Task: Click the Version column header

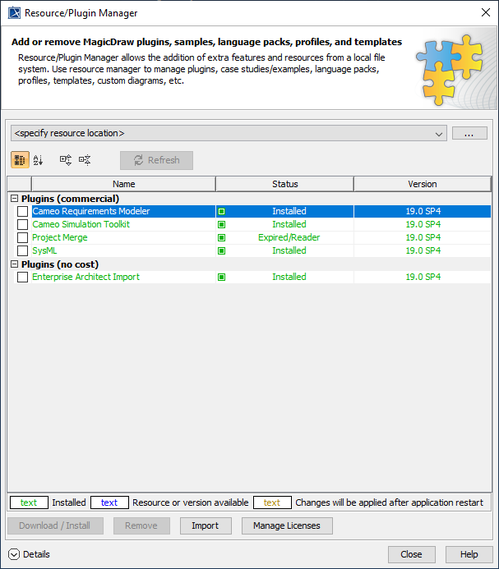Action: pyautogui.click(x=422, y=184)
